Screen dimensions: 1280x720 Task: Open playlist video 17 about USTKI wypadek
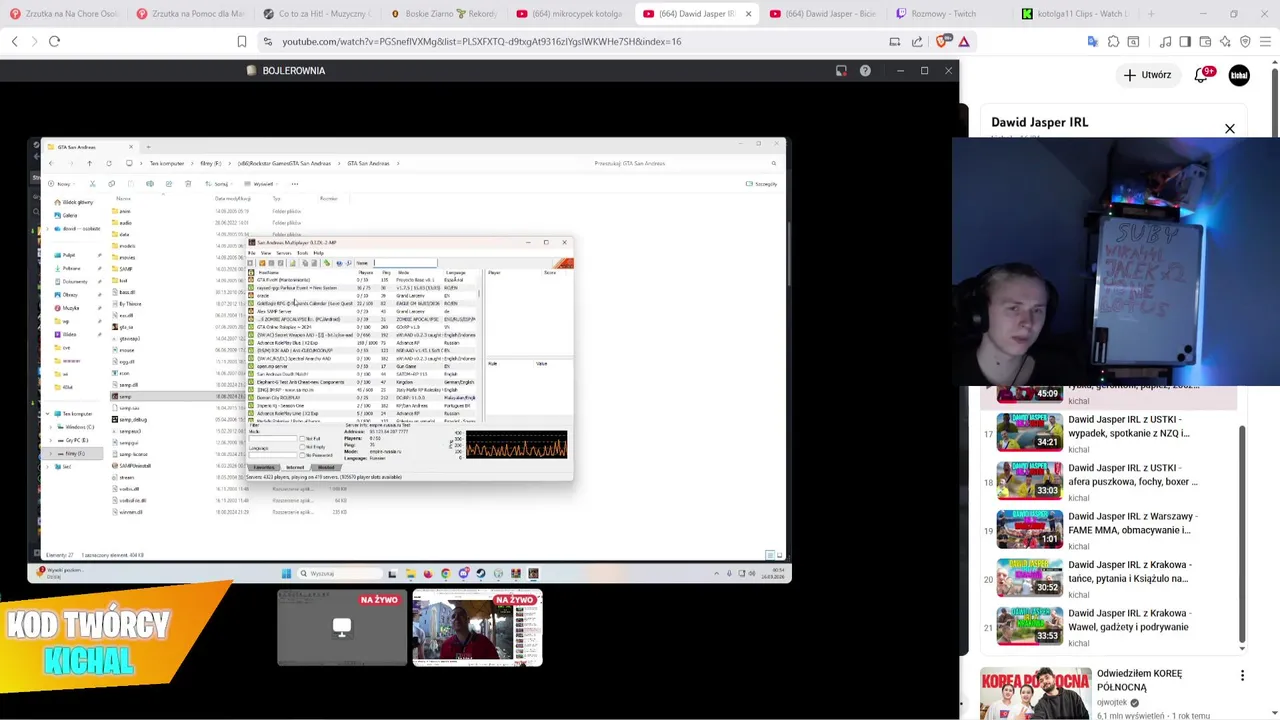1110,433
